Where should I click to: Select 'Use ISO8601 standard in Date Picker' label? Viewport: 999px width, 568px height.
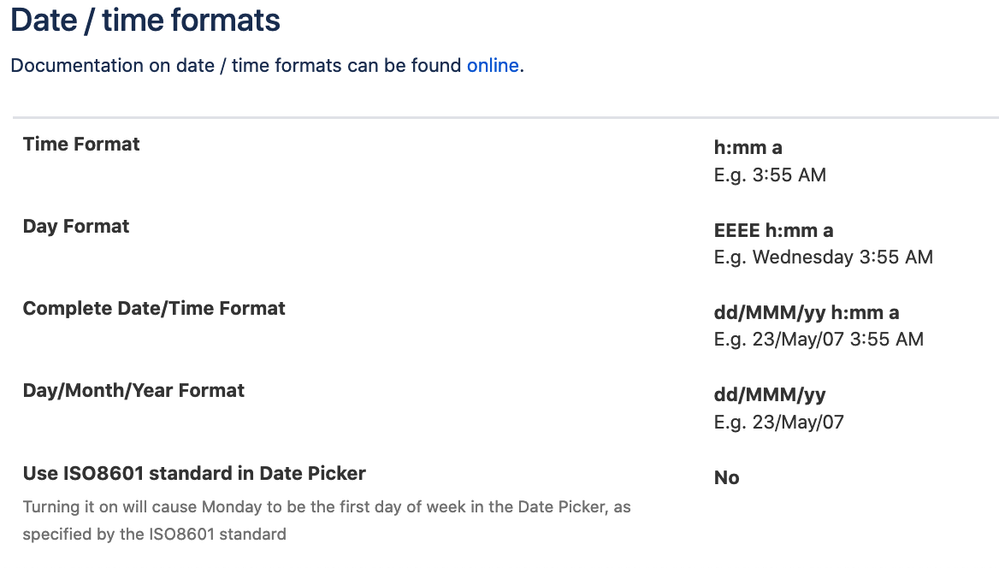point(194,473)
